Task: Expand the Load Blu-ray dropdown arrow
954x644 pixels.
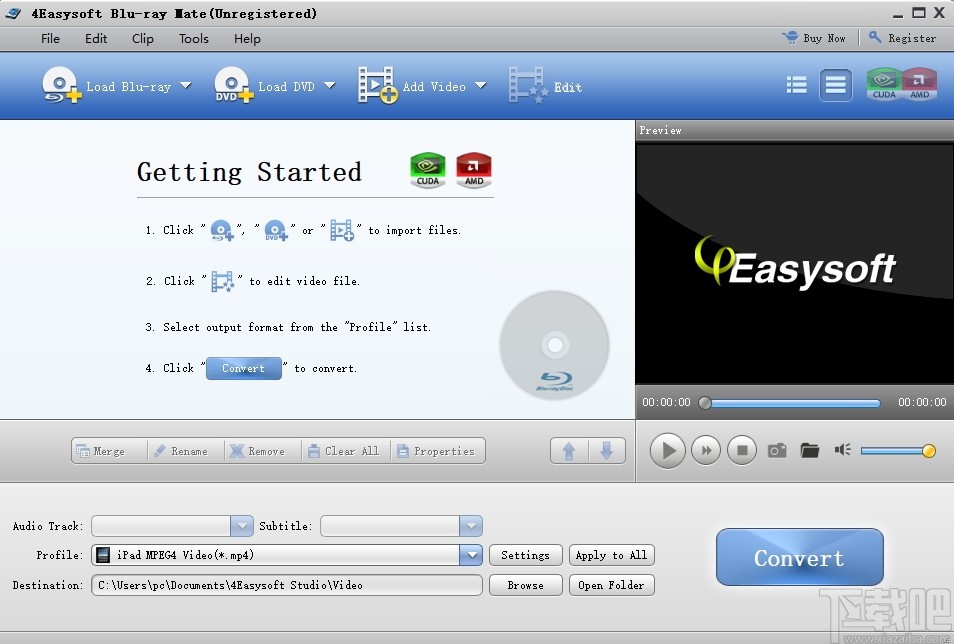Action: coord(188,86)
